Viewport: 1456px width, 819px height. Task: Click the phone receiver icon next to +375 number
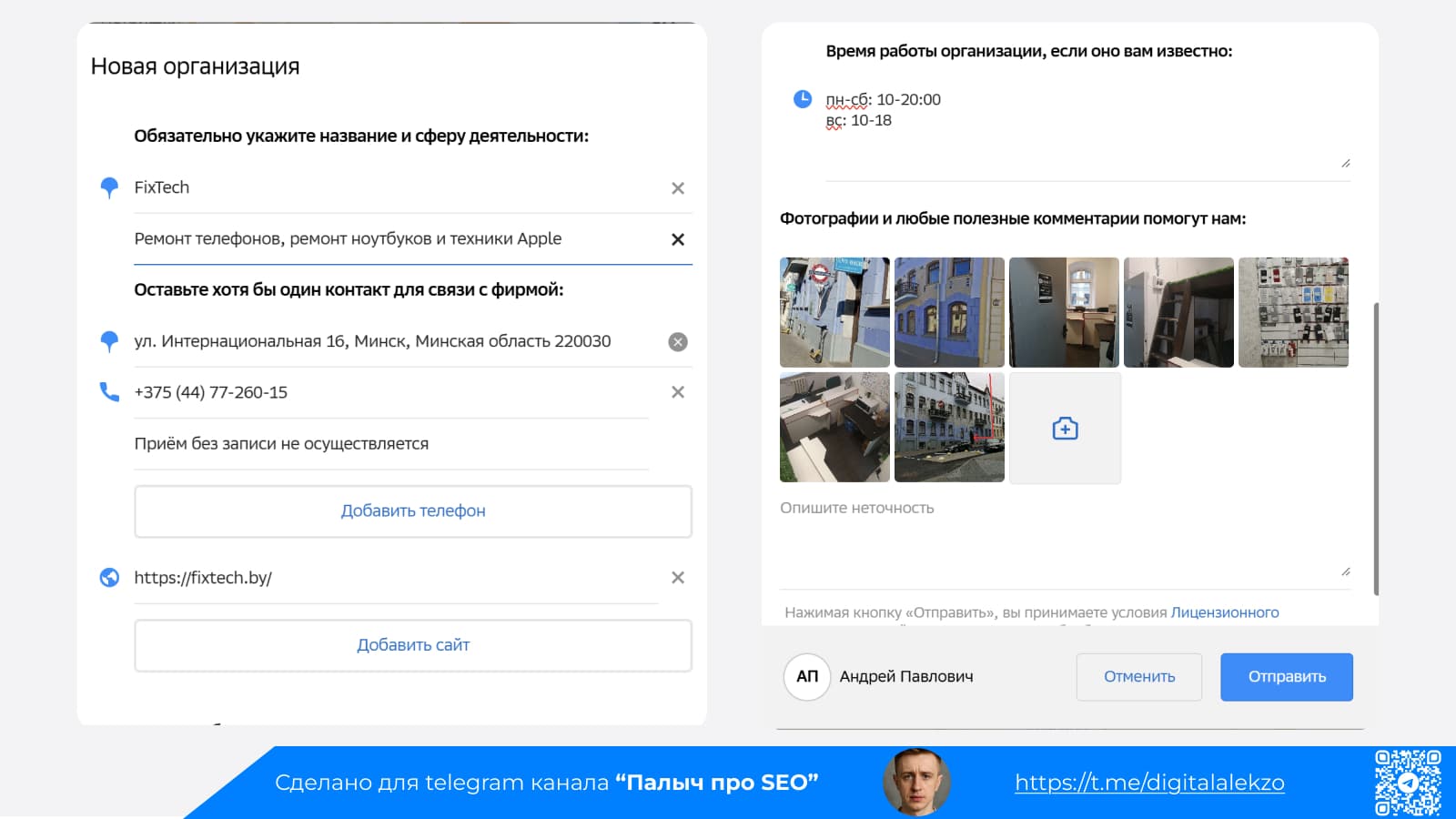tap(109, 391)
